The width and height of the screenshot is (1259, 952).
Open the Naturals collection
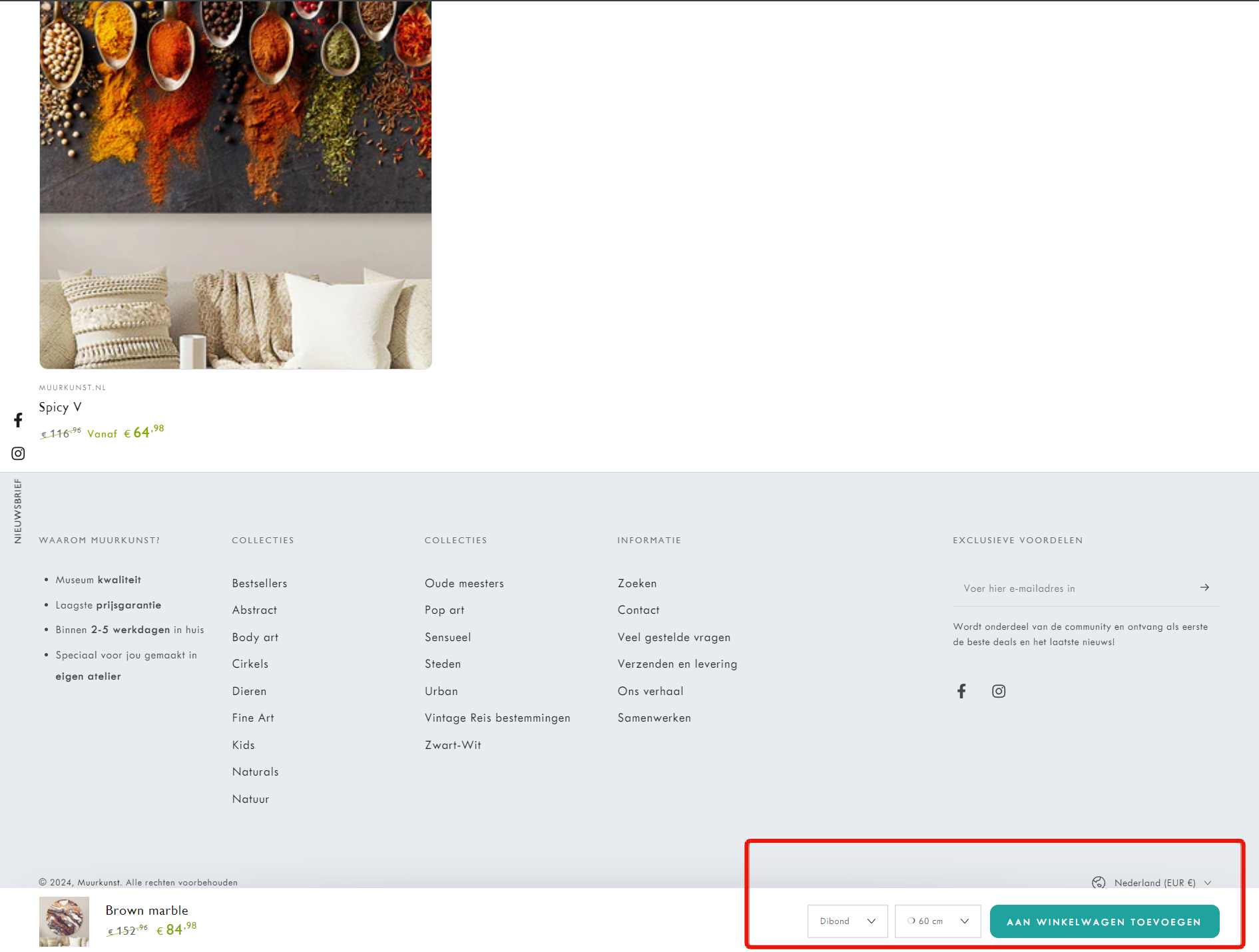[255, 772]
